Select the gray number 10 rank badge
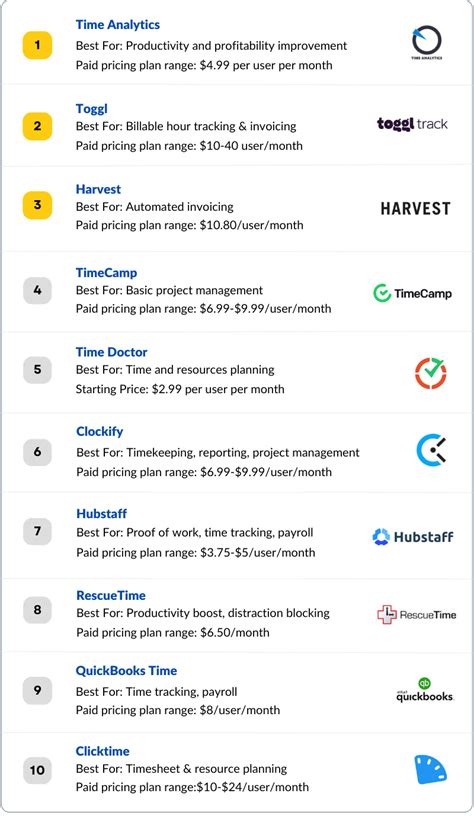Viewport: 474px width, 832px height. coord(37,770)
